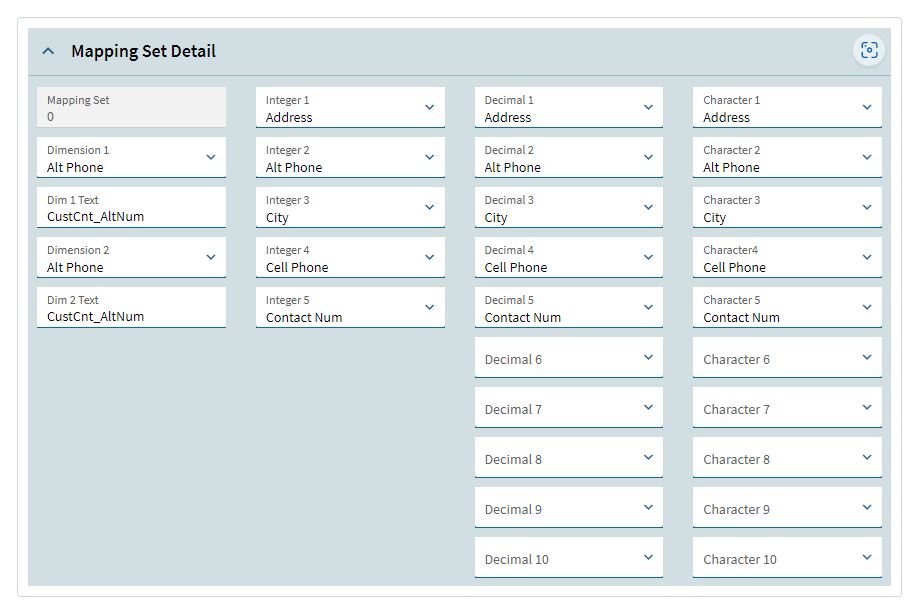
Task: Expand the Integer 1 Address dropdown
Action: click(350, 107)
